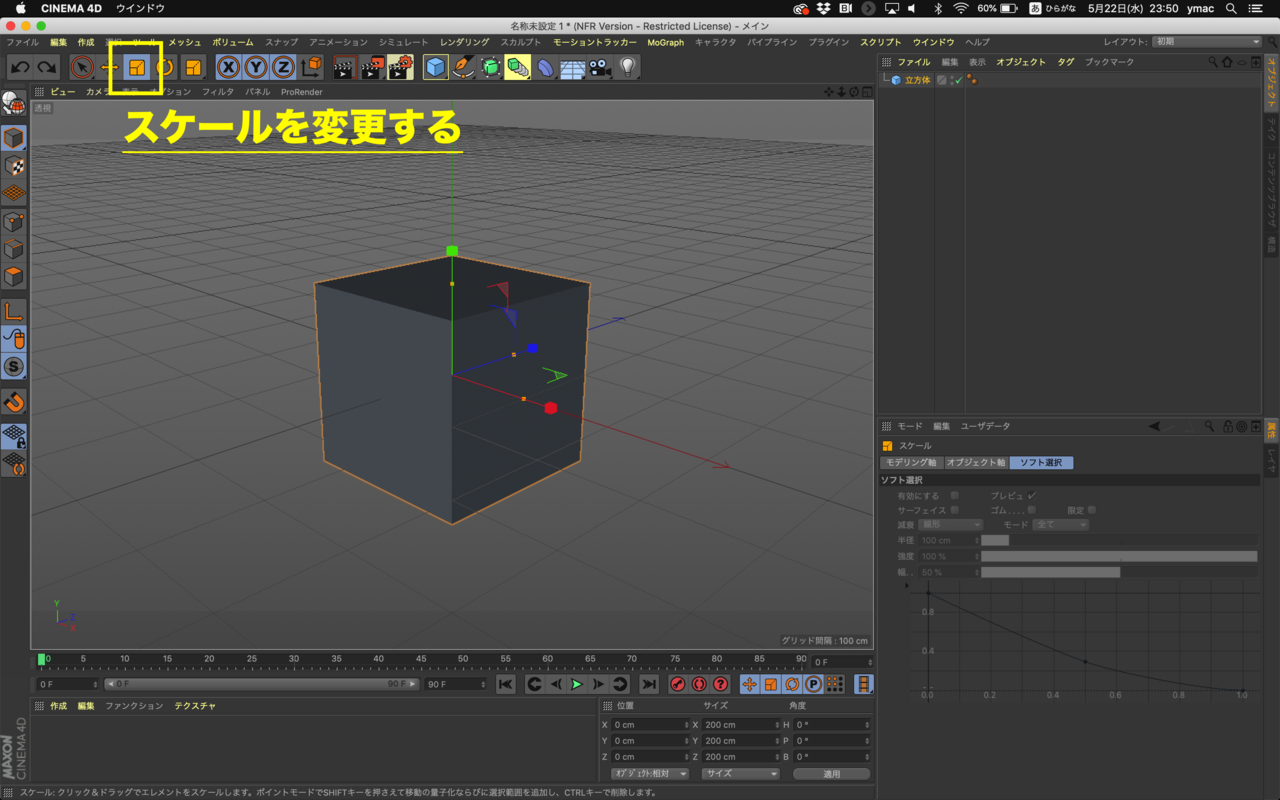Open the Spline Pen tool

463,68
